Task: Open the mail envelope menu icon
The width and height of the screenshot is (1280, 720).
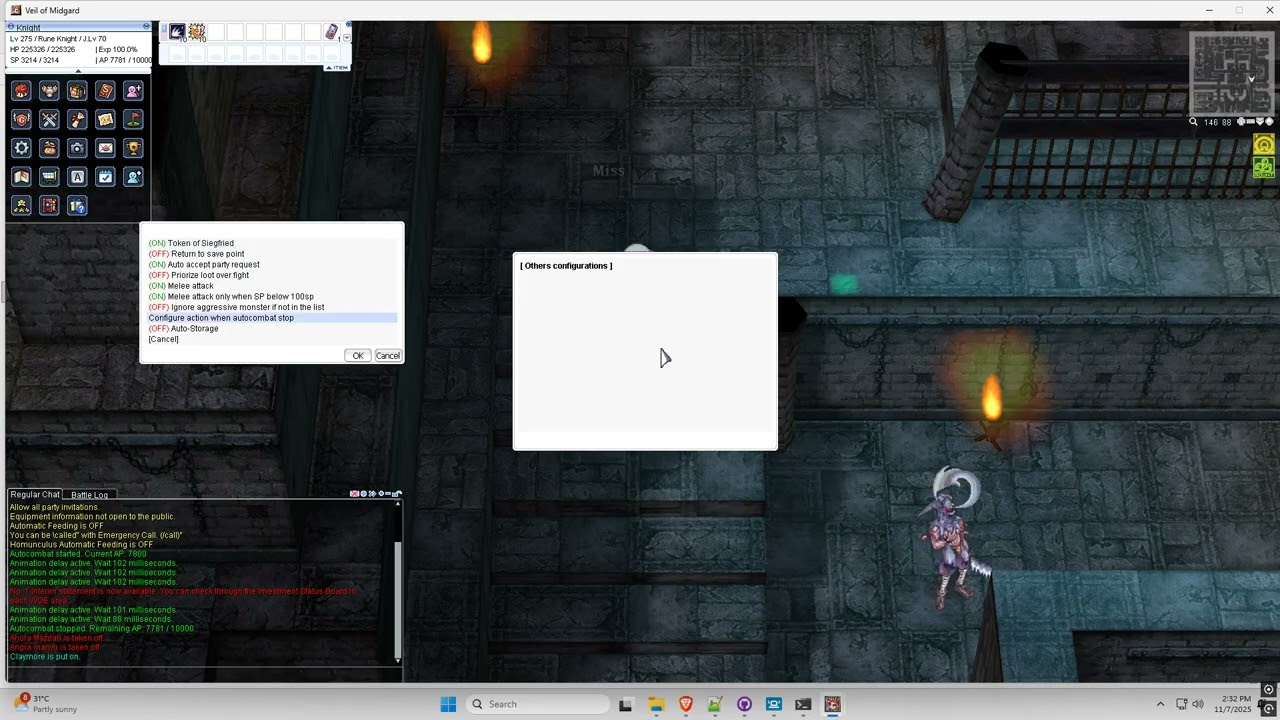Action: 105,148
